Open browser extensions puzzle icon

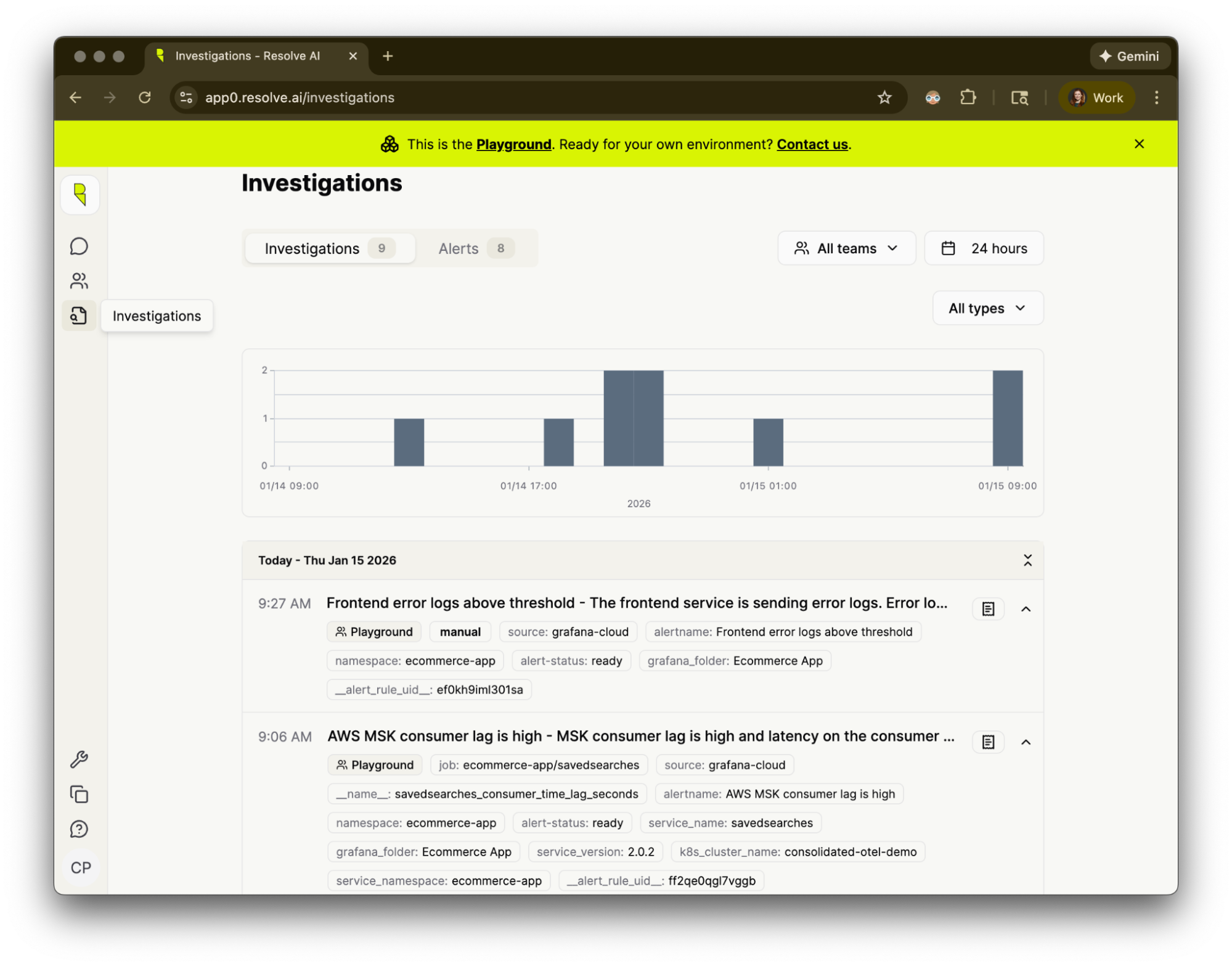point(968,97)
